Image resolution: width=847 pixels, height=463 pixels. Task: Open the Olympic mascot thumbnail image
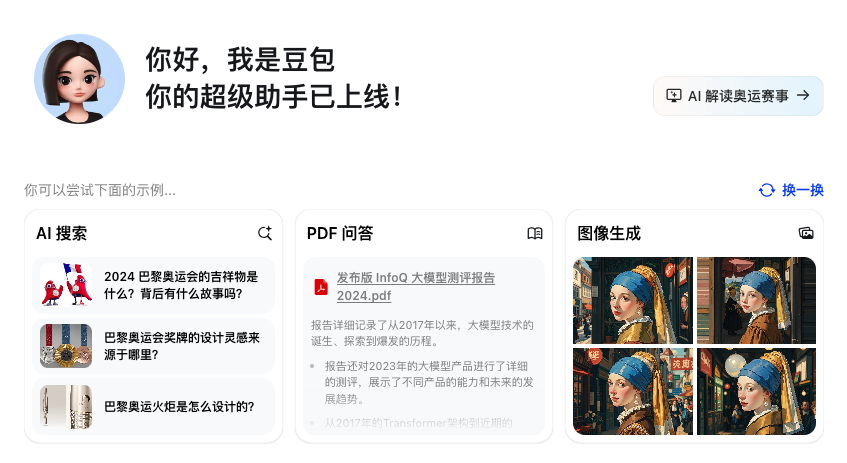[x=66, y=285]
